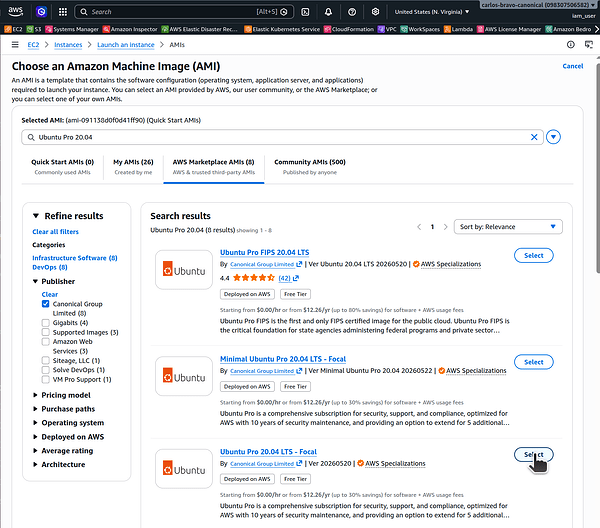Screen dimensions: 600x528
Task: Open the services grid menu icon
Action: pyautogui.click(x=63, y=12)
